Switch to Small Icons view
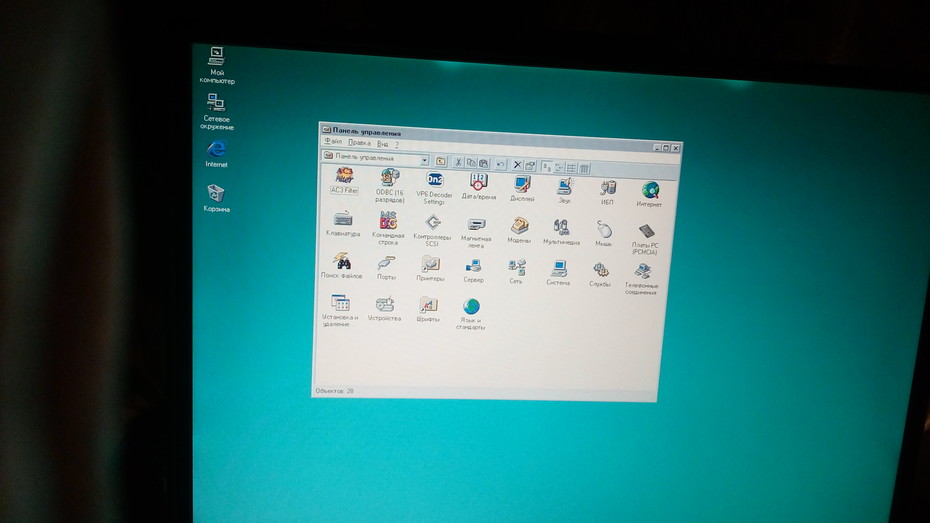The height and width of the screenshot is (523, 930). (x=559, y=168)
